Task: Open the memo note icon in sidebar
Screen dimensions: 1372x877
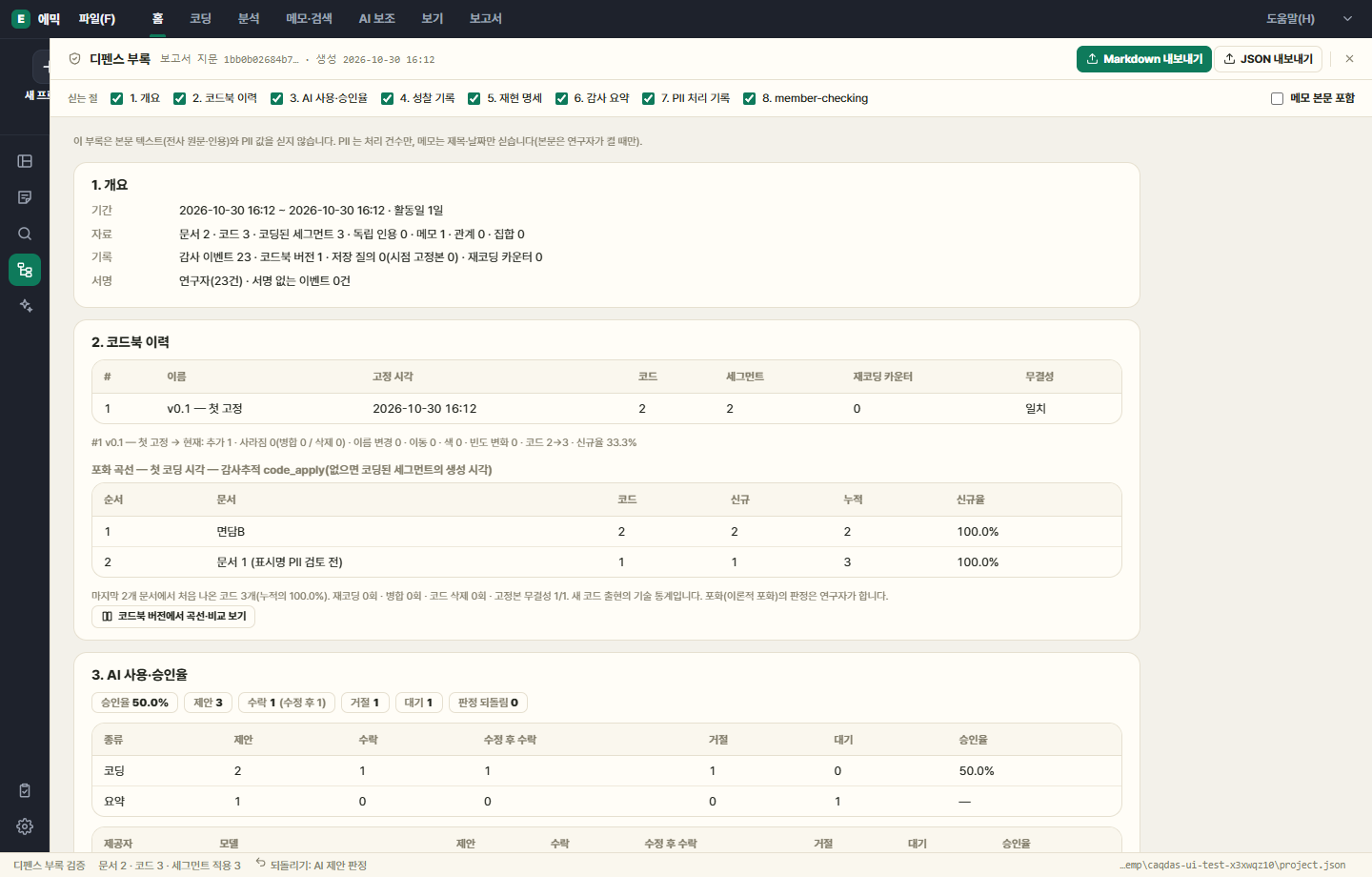Action: point(25,197)
